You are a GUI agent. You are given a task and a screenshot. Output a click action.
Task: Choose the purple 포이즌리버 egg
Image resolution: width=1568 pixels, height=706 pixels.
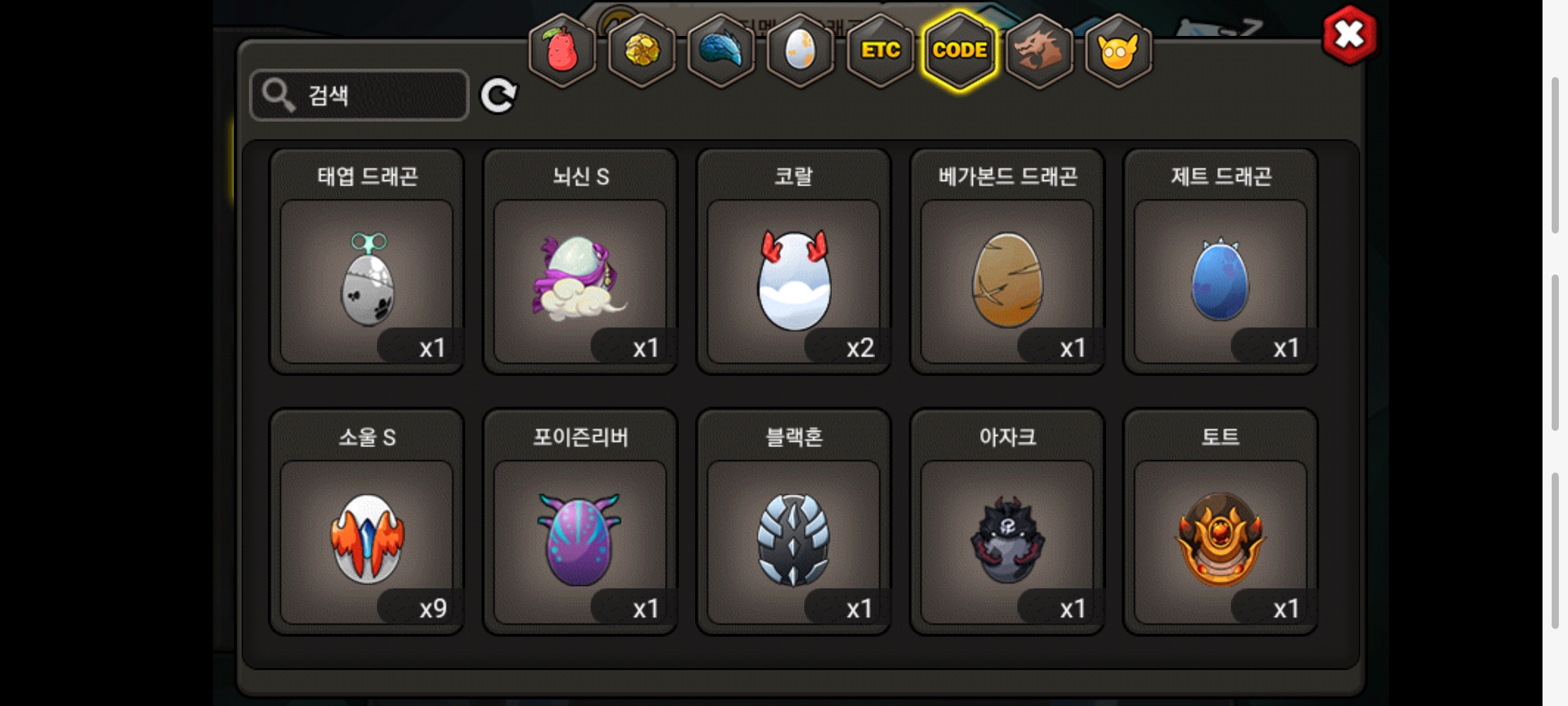(580, 522)
